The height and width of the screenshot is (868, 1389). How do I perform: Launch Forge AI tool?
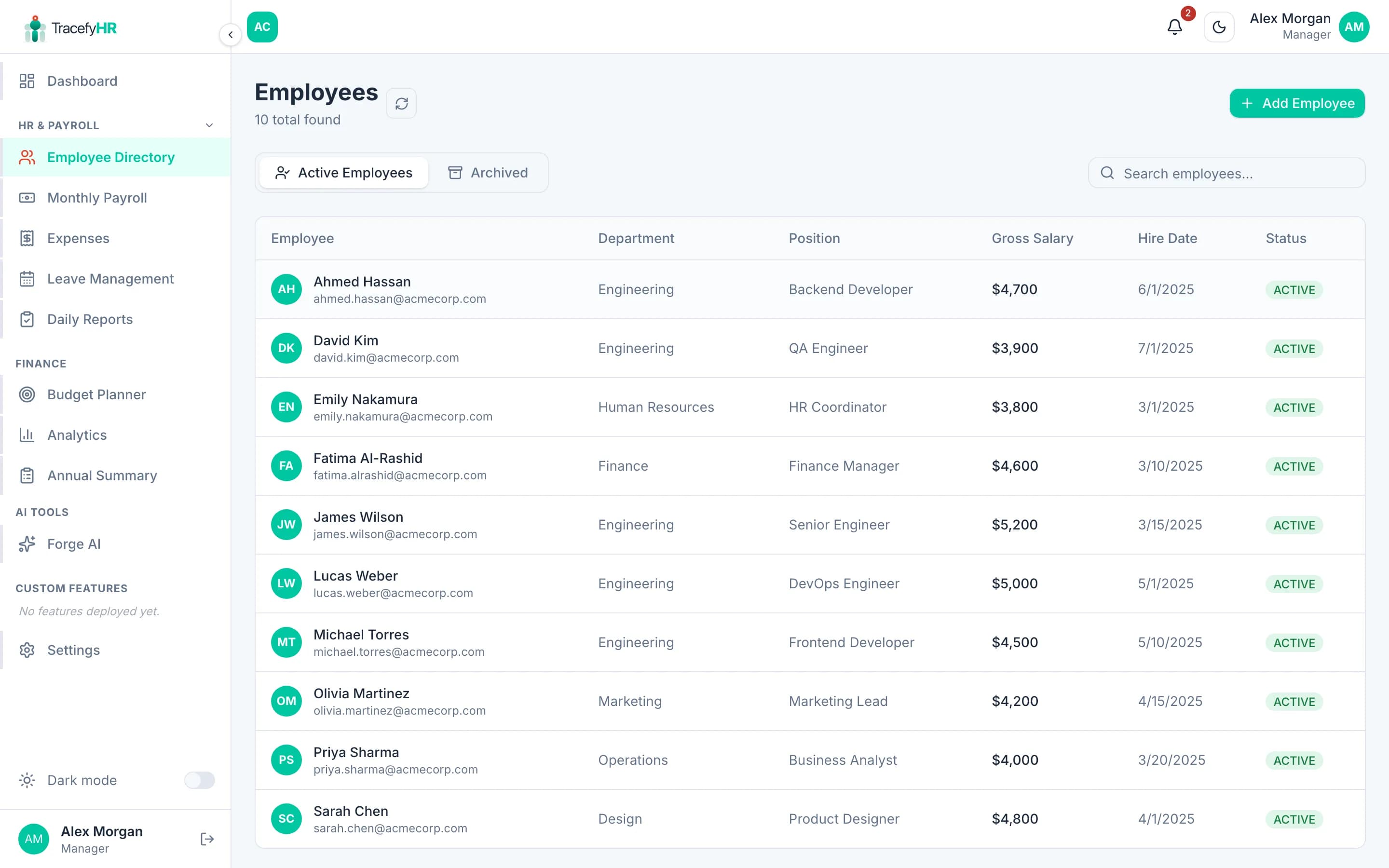(x=73, y=543)
